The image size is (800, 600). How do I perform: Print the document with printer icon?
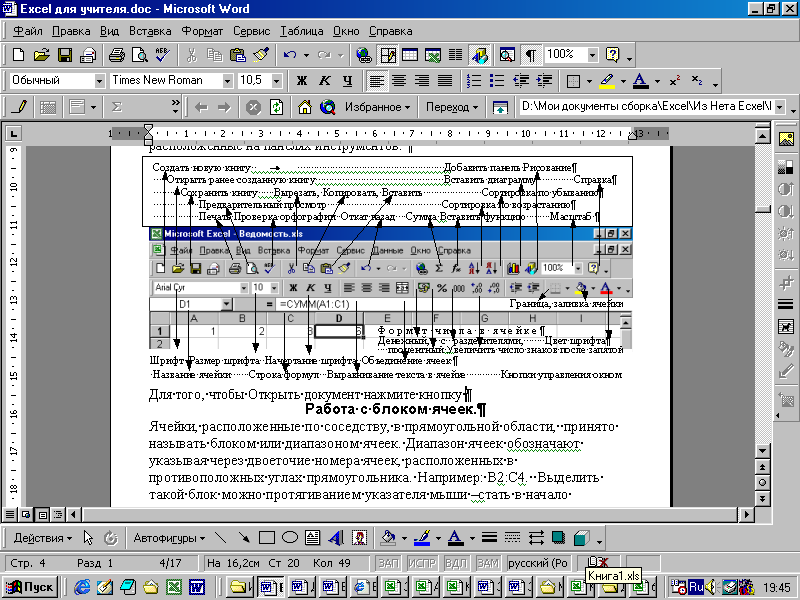[116, 55]
